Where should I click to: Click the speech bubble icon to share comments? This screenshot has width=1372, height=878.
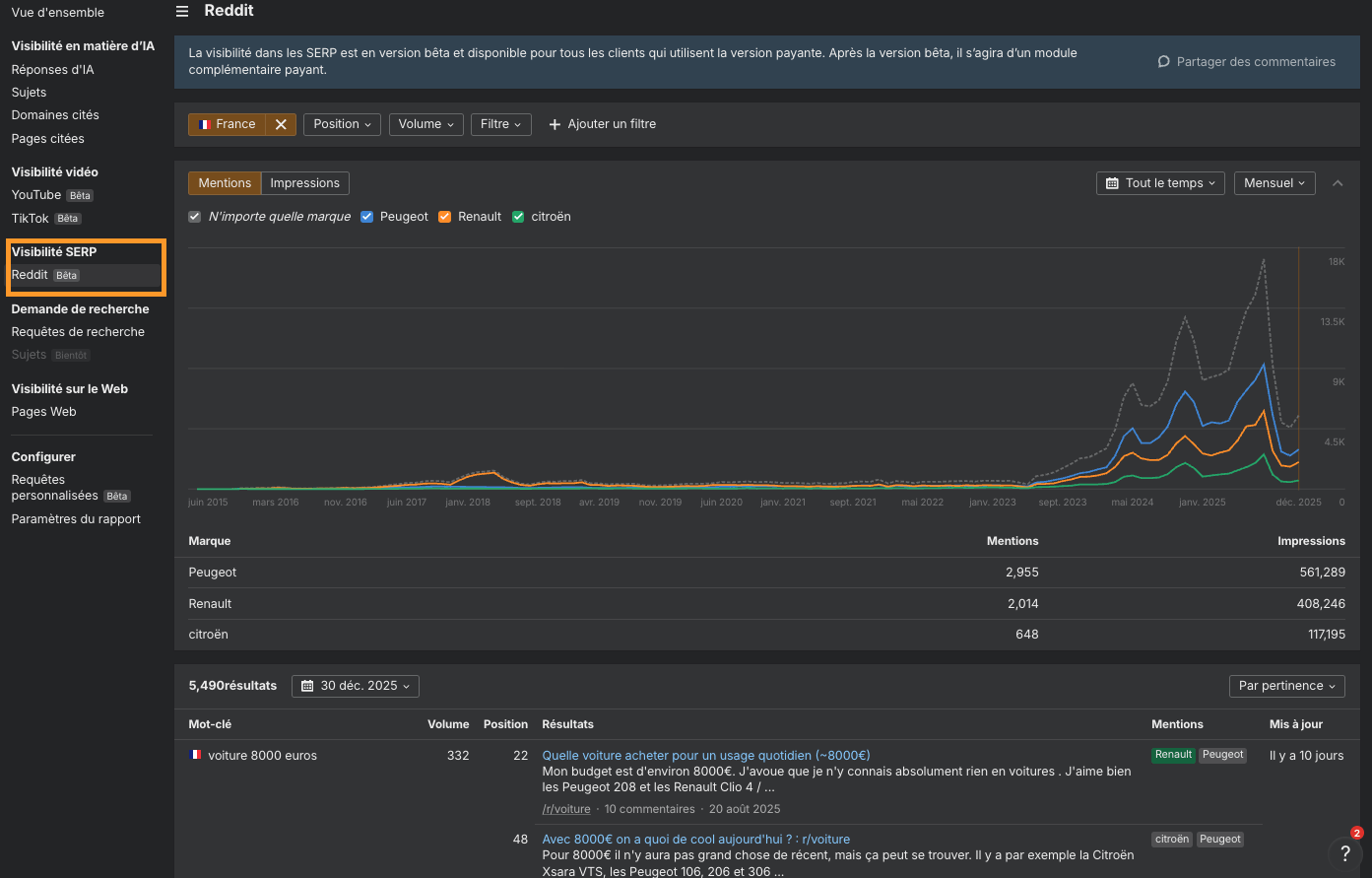coord(1164,61)
